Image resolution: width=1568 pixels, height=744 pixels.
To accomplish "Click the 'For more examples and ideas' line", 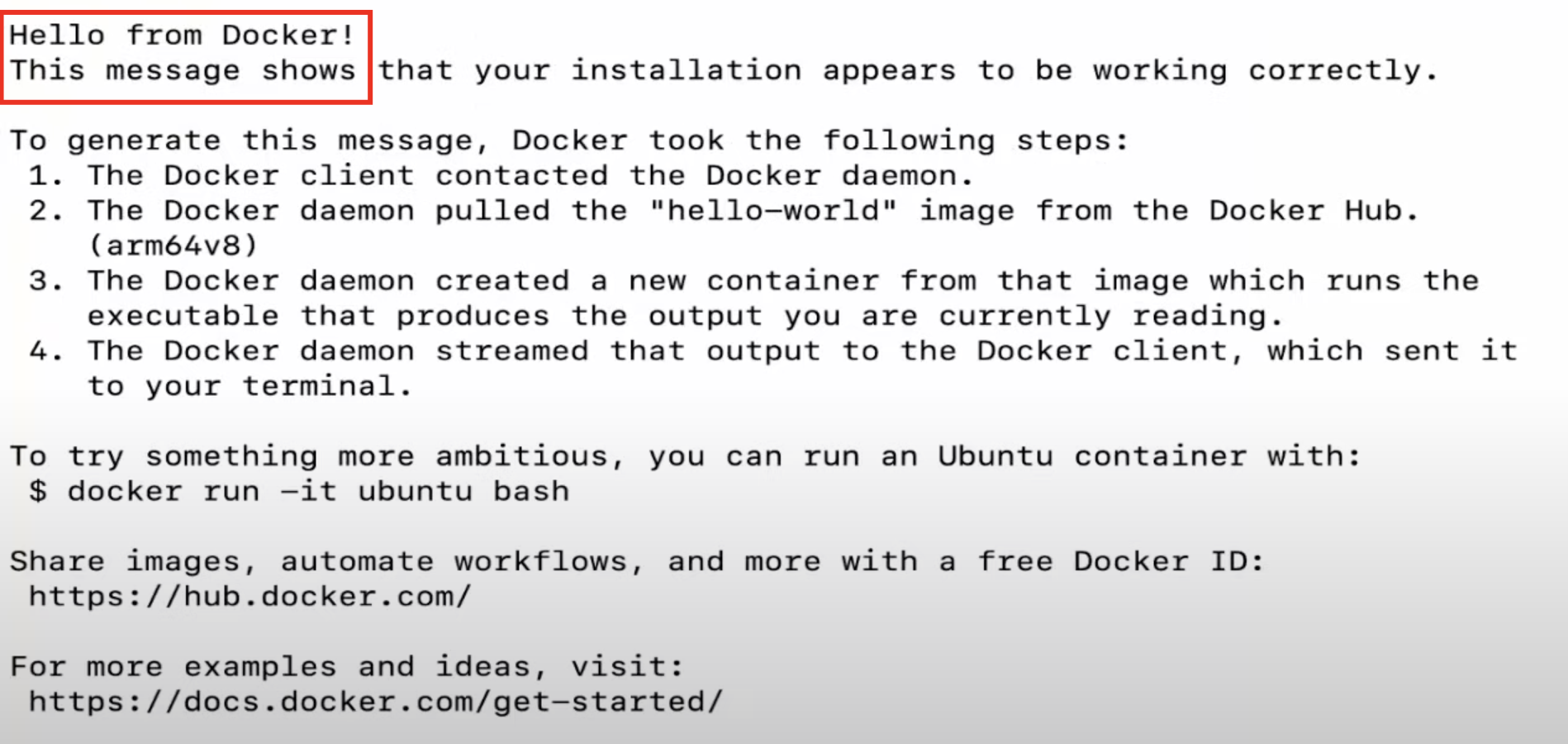I will click(x=347, y=666).
